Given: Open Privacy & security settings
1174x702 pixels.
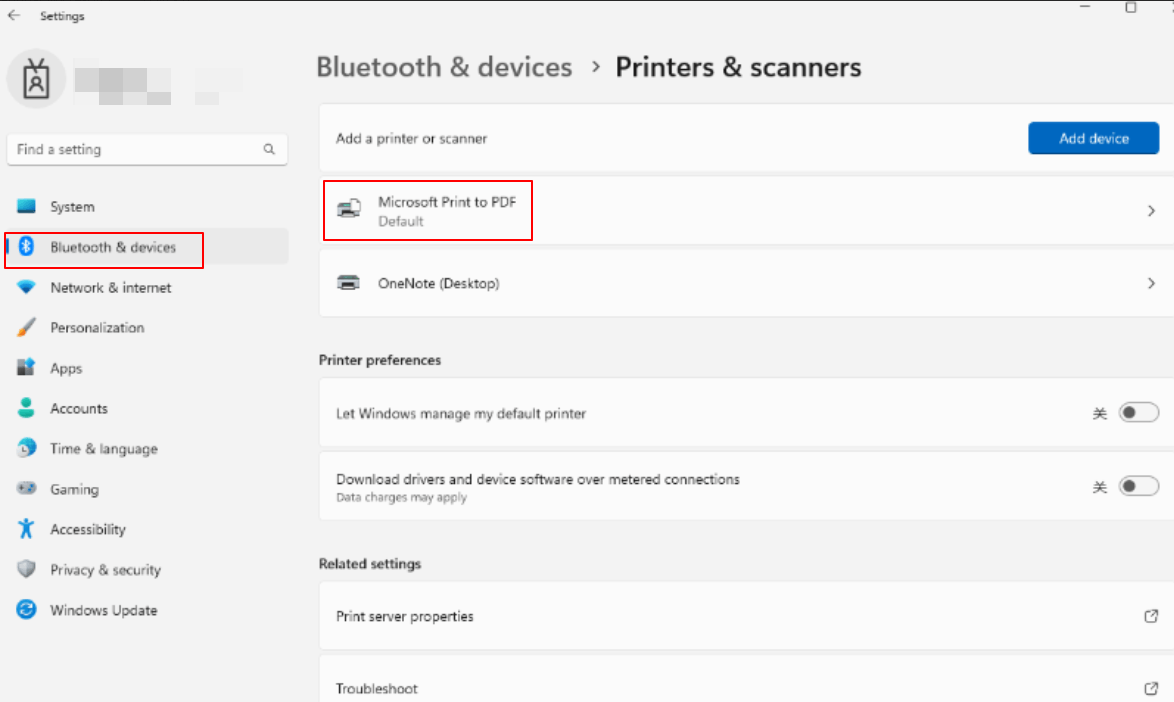Looking at the screenshot, I should [147, 570].
